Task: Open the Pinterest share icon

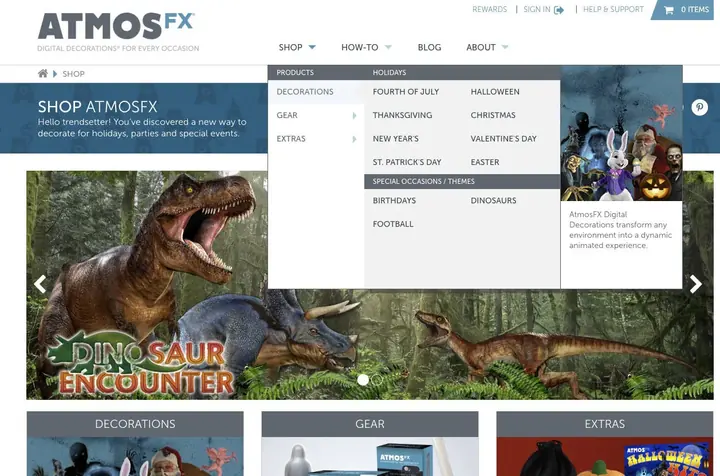Action: 699,107
